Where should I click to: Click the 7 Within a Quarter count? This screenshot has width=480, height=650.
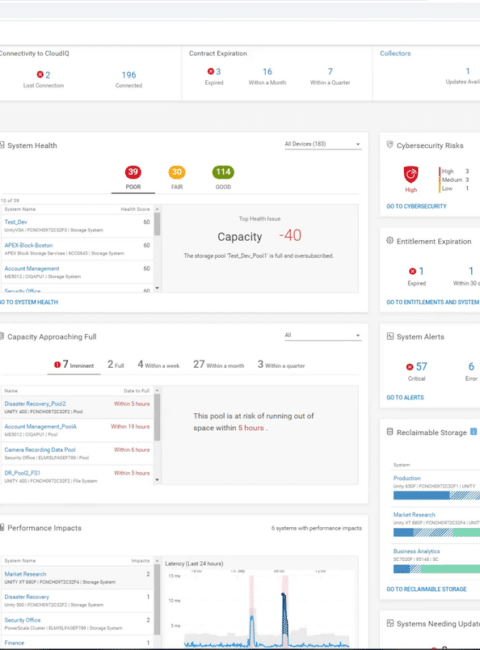[x=330, y=72]
